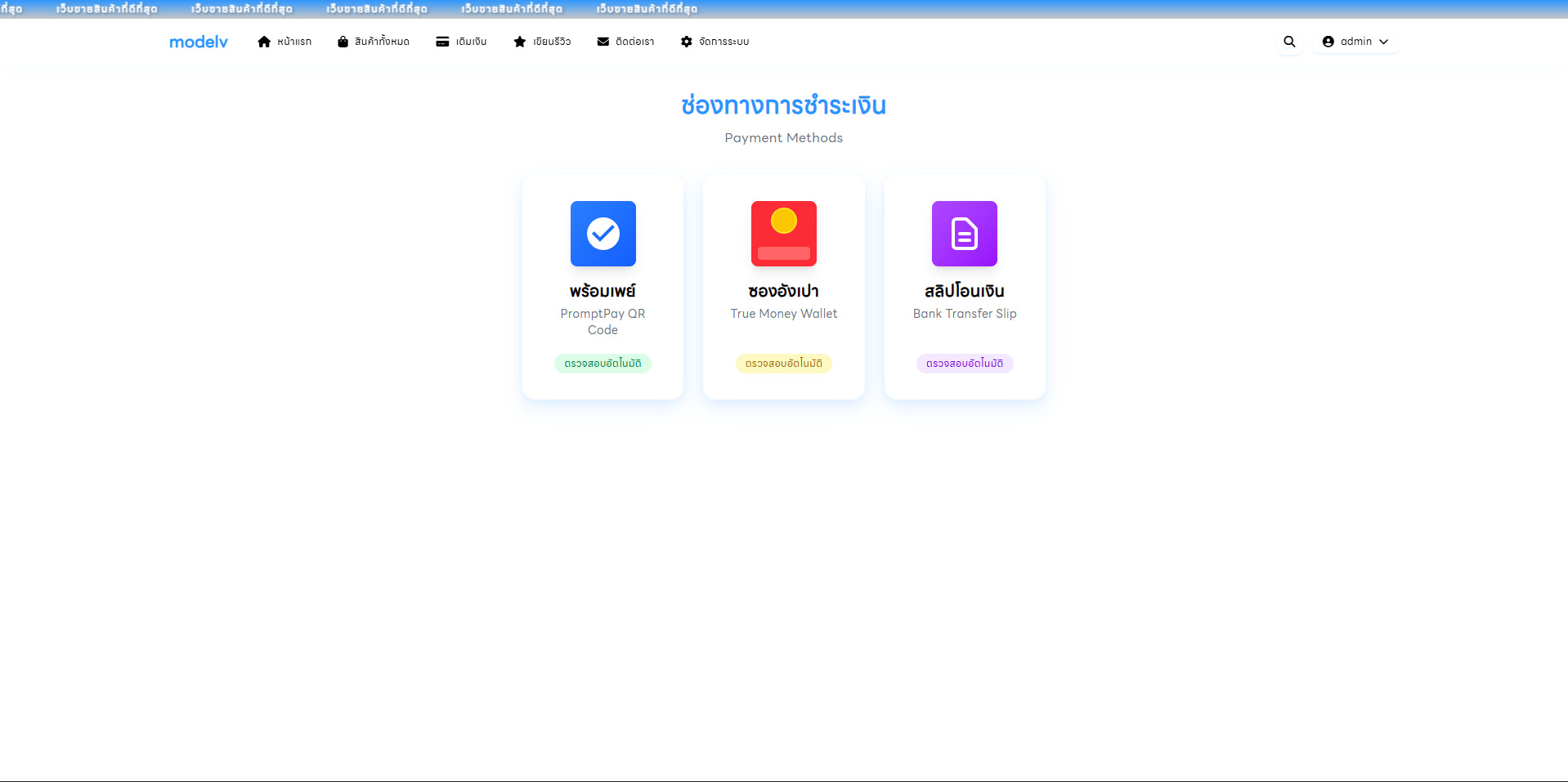Click the home icon in navbar
The width and height of the screenshot is (1568, 782).
click(x=264, y=42)
